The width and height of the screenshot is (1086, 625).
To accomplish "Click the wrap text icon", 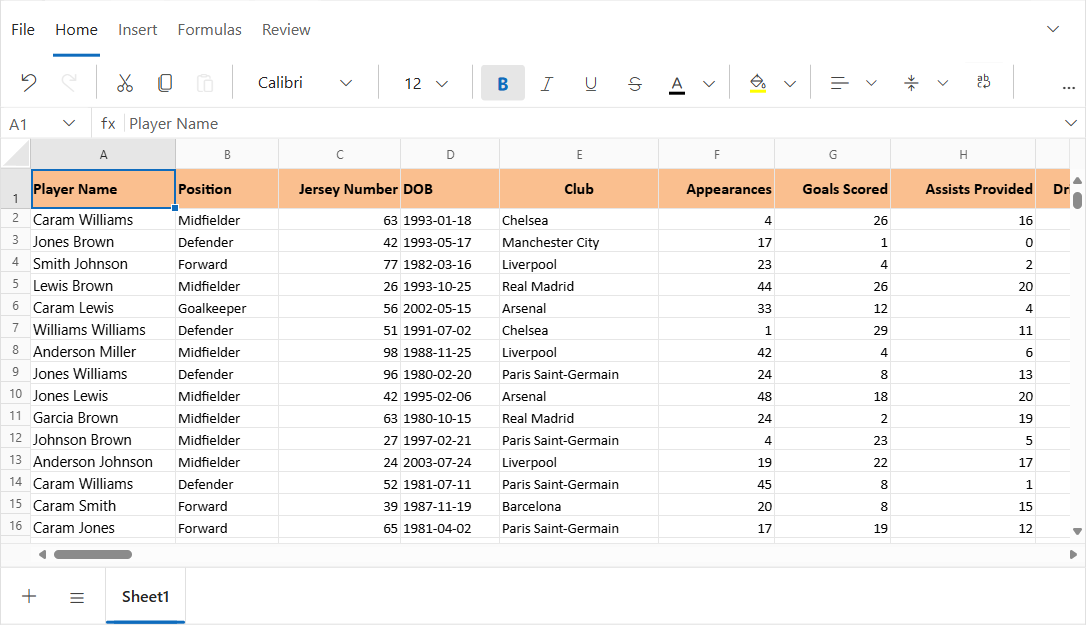I will 983,82.
